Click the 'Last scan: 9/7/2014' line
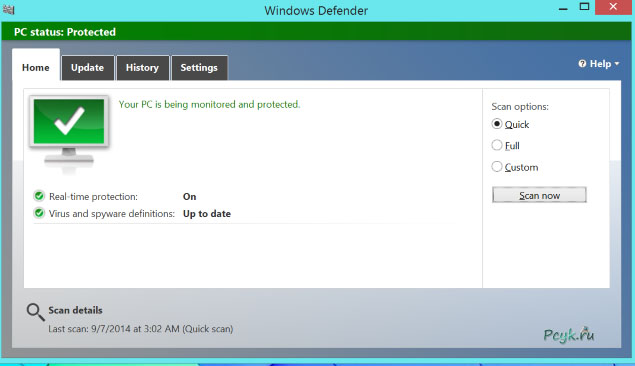 141,329
